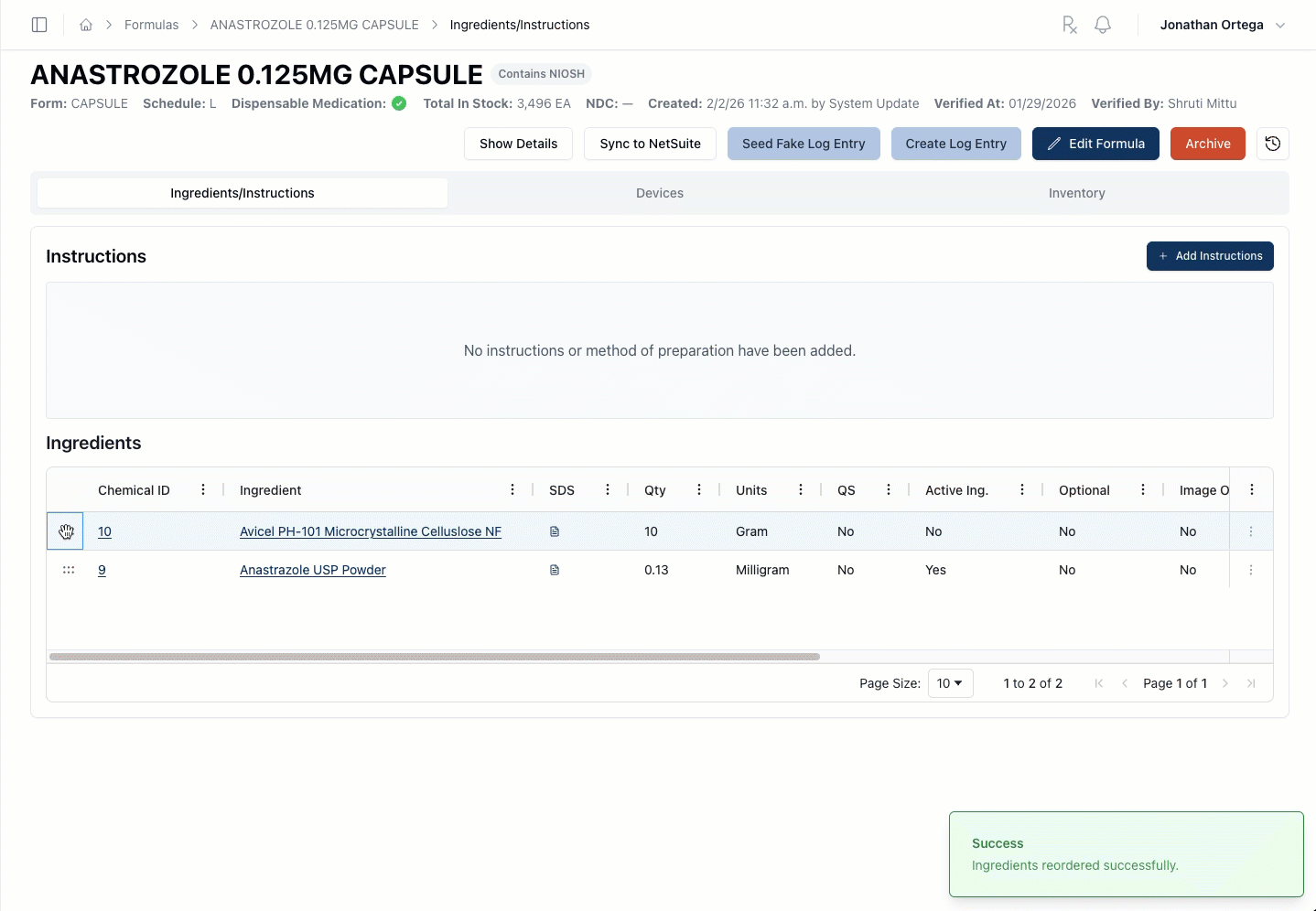Open formula history clock icon
This screenshot has width=1316, height=911.
coord(1272,144)
